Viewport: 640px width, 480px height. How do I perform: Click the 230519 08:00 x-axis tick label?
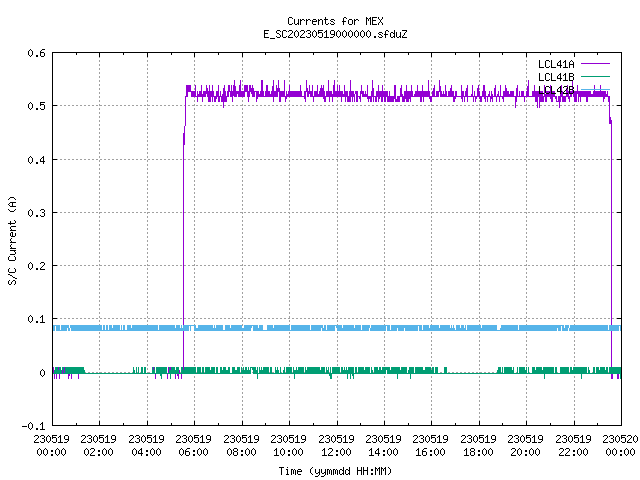pos(241,446)
